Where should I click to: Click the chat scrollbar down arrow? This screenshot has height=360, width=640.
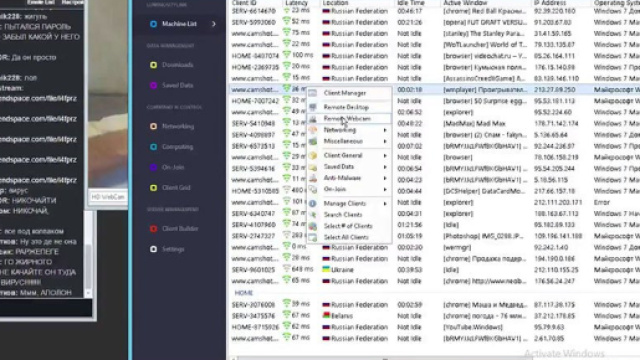[x=88, y=293]
